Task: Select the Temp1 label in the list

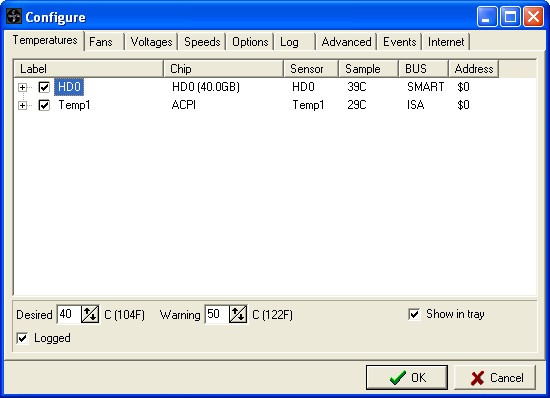Action: (x=74, y=105)
